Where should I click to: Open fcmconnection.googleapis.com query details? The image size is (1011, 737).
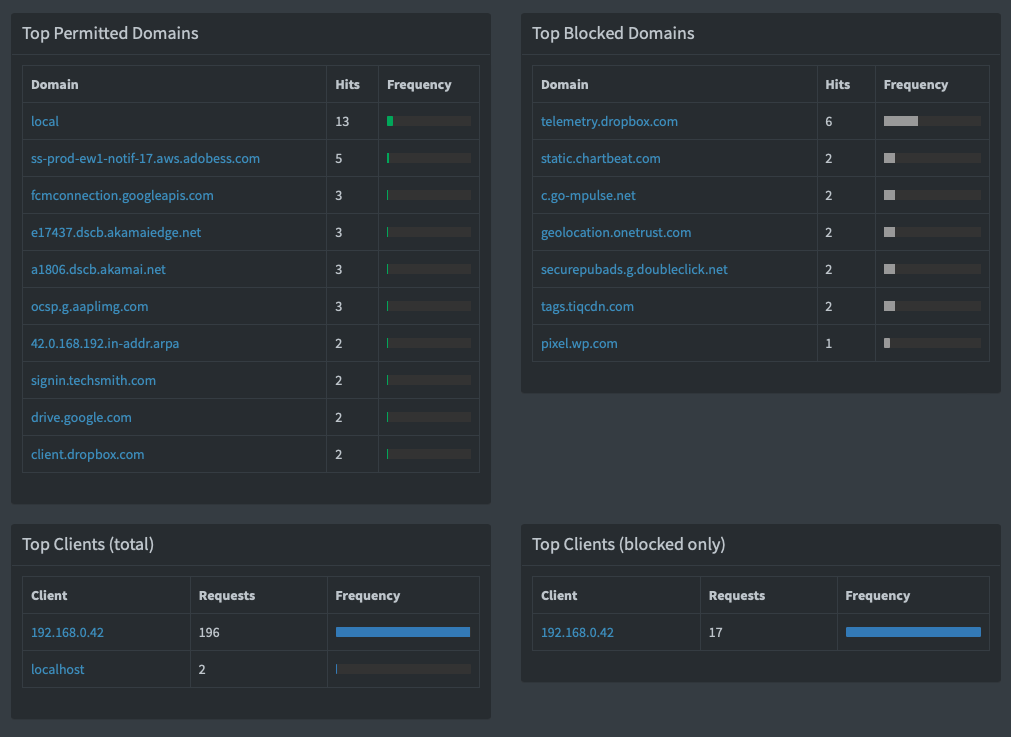122,195
